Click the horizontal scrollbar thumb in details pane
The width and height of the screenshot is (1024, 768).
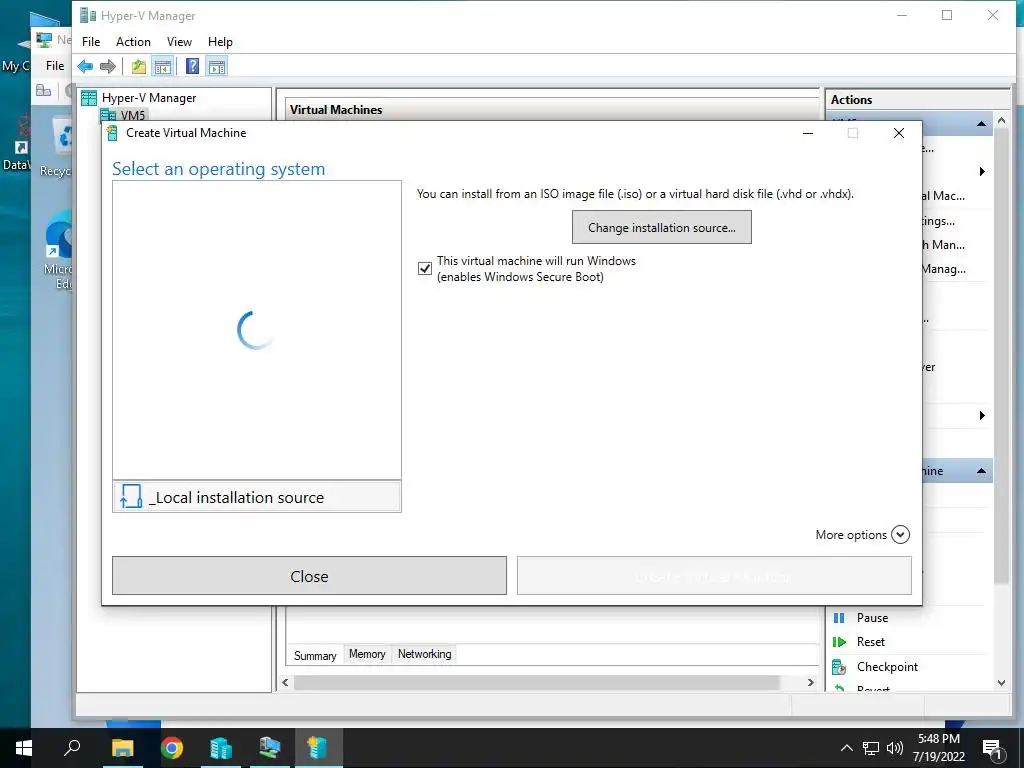coord(536,682)
